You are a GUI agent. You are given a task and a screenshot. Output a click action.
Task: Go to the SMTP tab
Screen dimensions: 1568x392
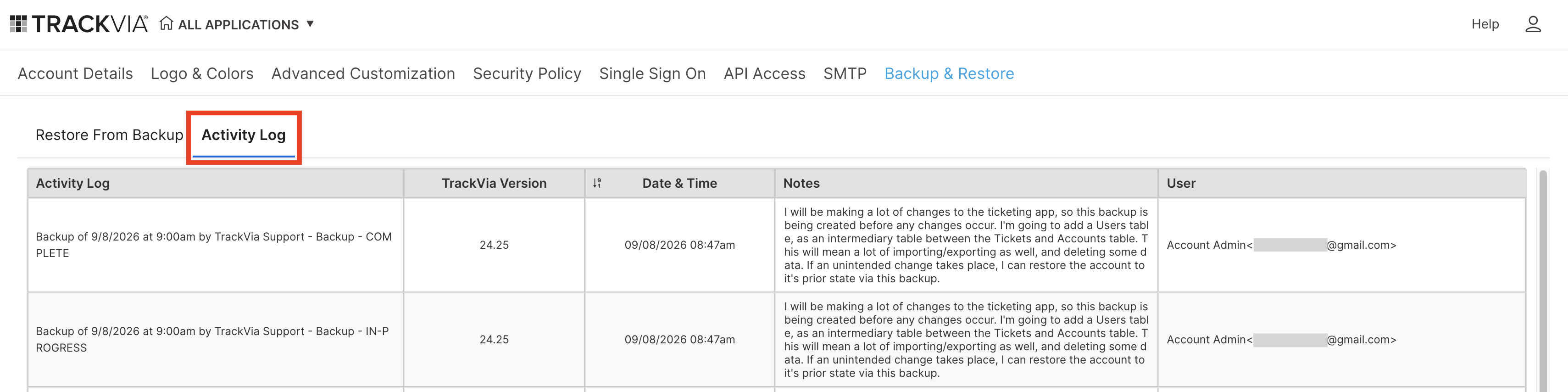click(845, 73)
